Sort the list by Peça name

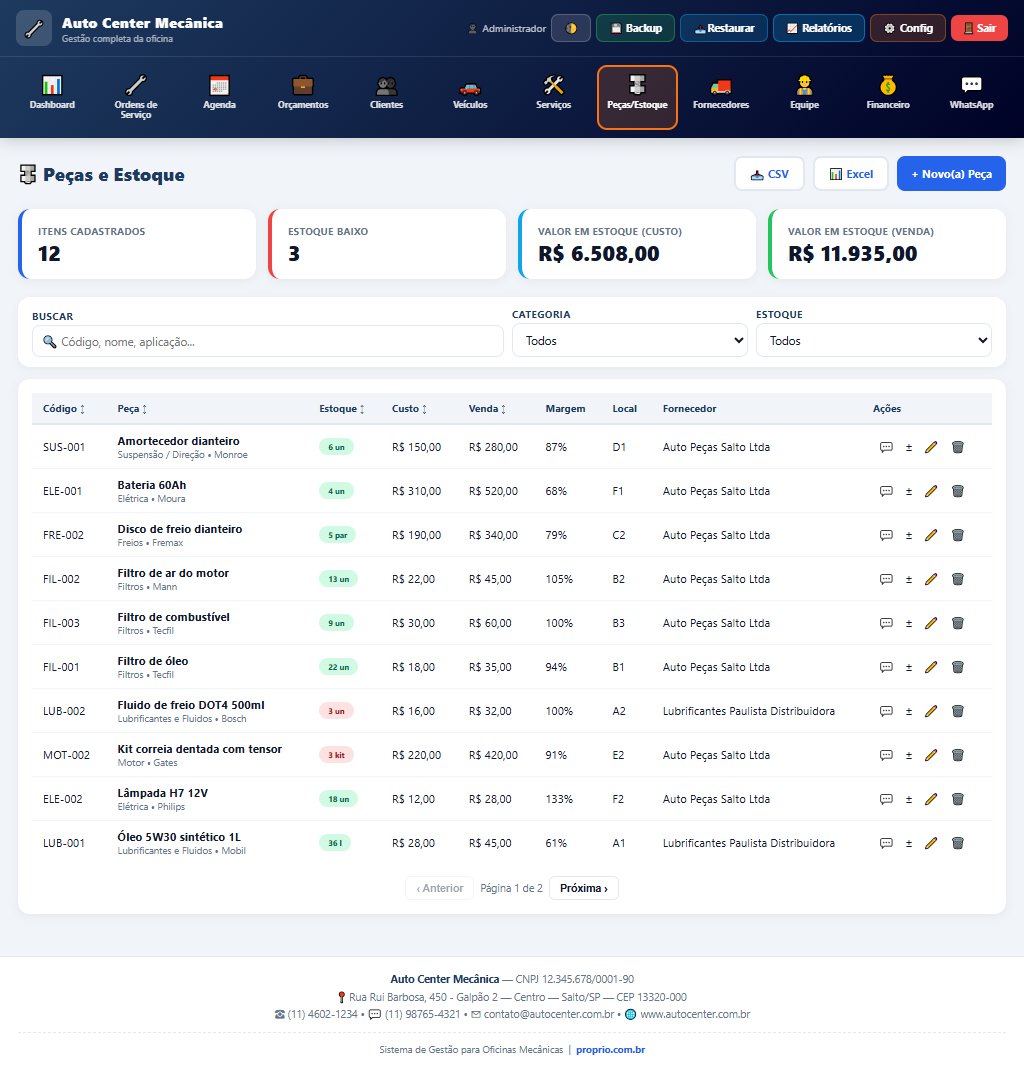tap(132, 409)
